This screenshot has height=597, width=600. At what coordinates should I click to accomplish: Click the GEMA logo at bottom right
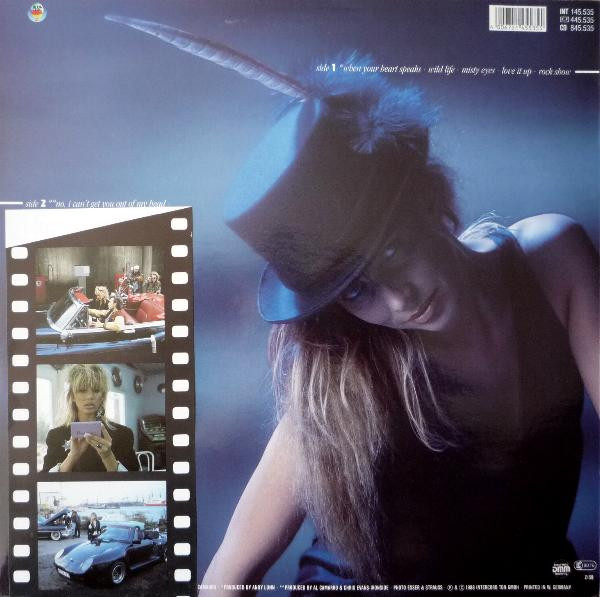coord(560,568)
